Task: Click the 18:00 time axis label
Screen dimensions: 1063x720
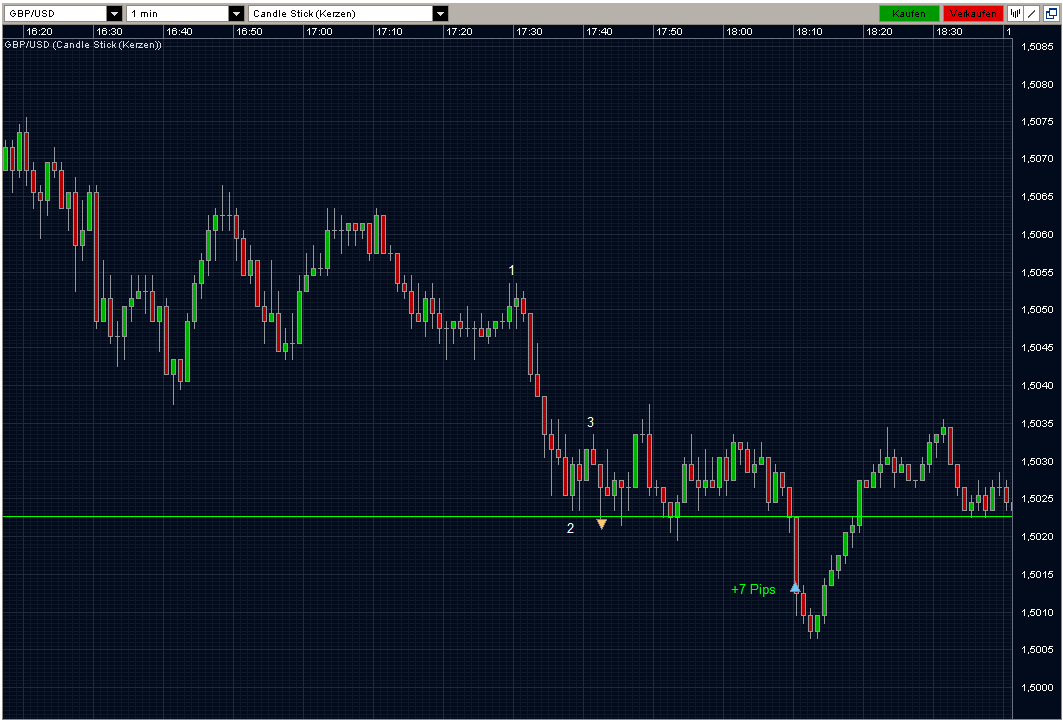Action: pyautogui.click(x=739, y=32)
